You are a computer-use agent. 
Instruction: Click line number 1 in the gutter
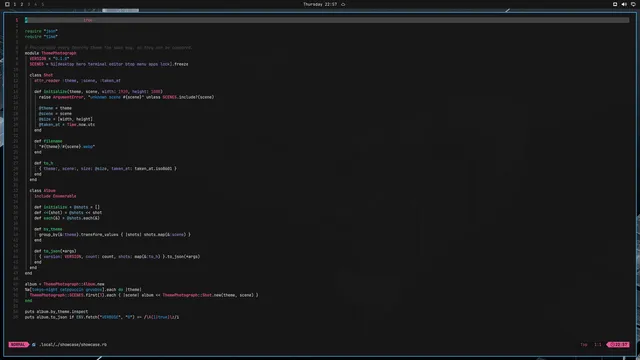(x=17, y=20)
